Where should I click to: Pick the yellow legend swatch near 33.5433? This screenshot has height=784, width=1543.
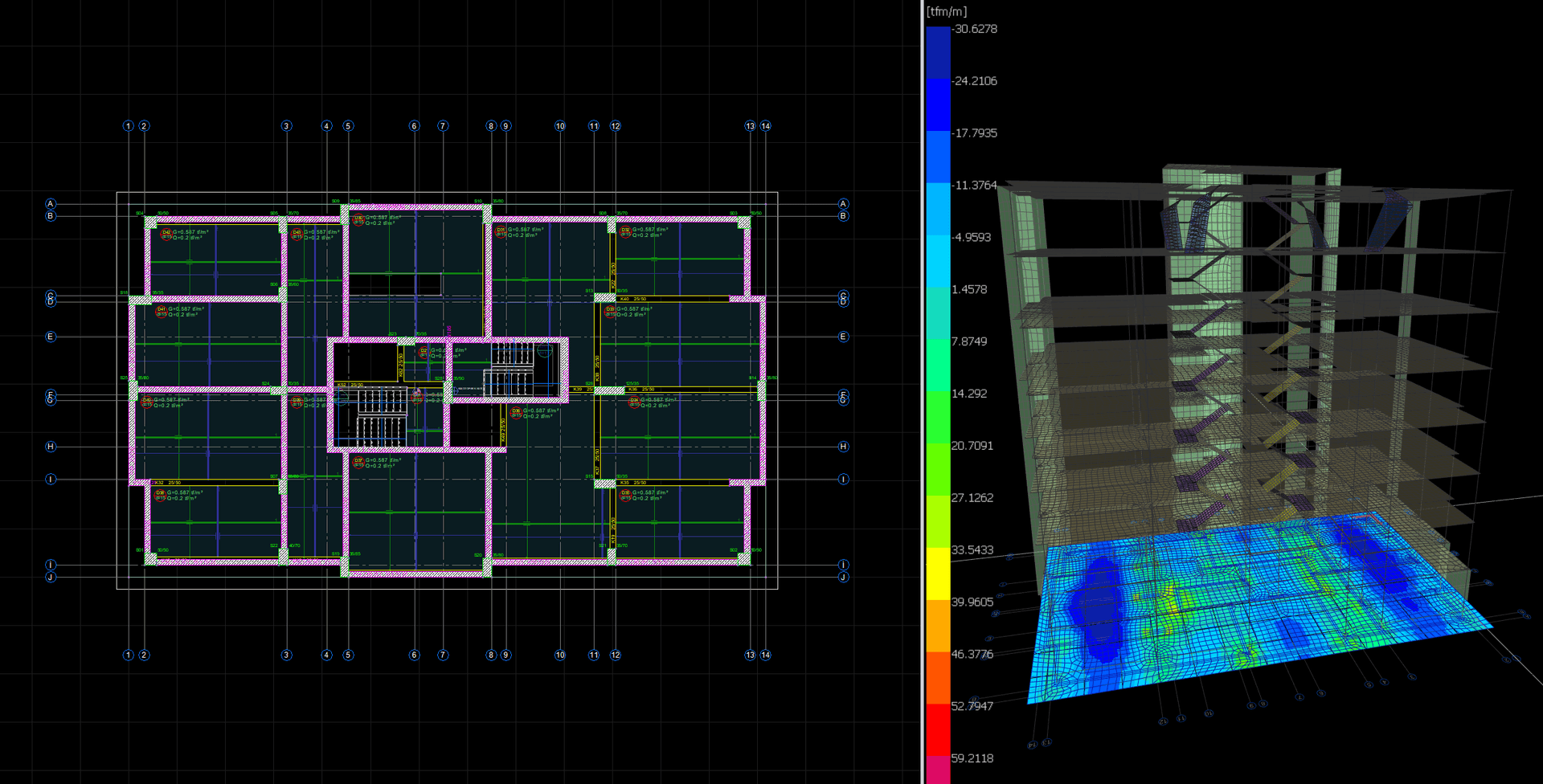tap(938, 573)
